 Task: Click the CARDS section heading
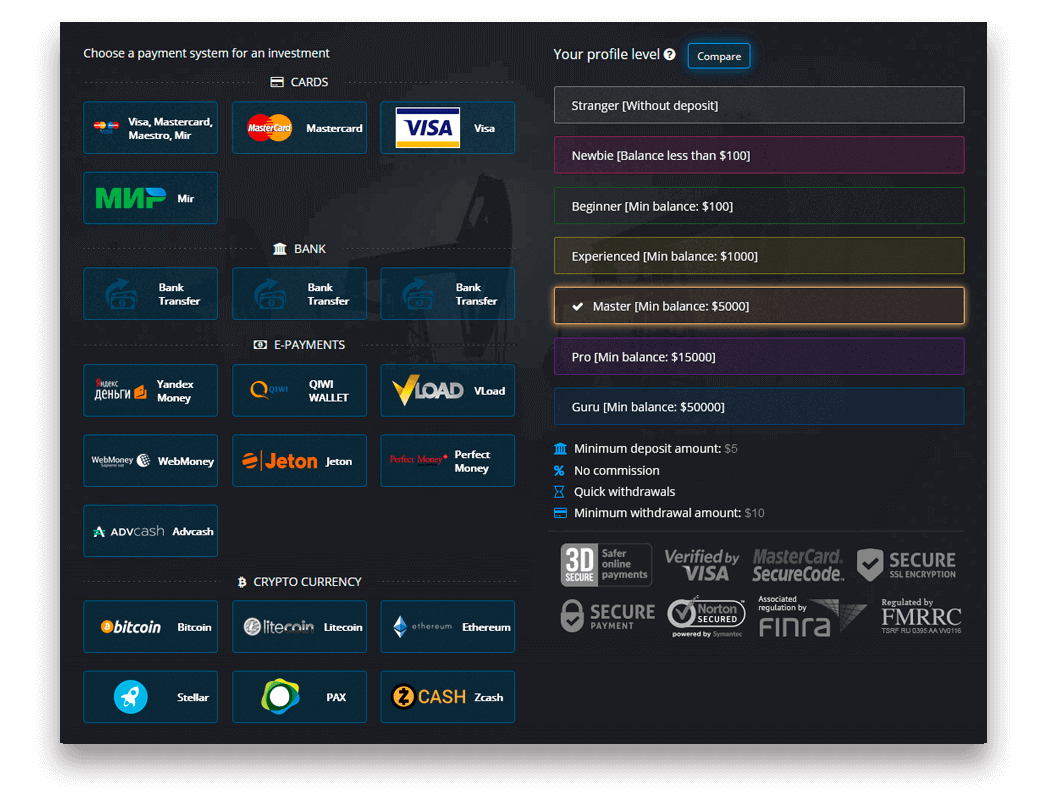pyautogui.click(x=299, y=82)
